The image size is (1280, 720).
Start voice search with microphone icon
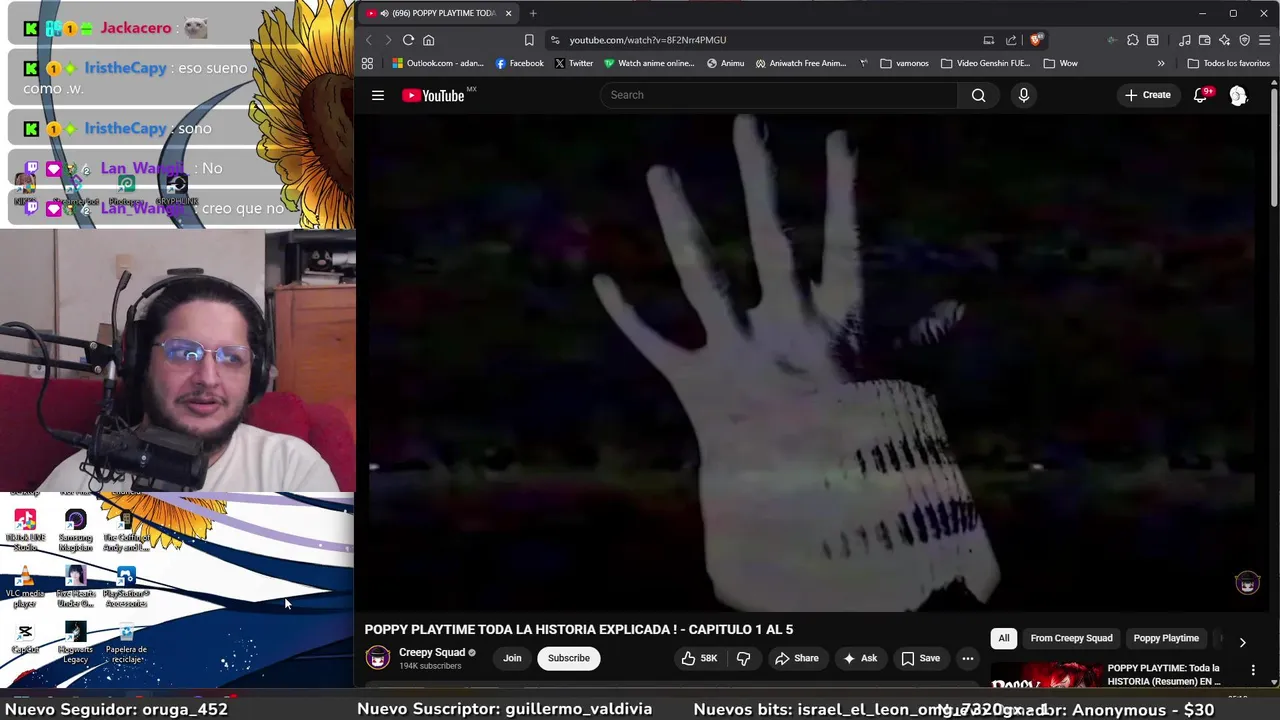pos(1023,95)
